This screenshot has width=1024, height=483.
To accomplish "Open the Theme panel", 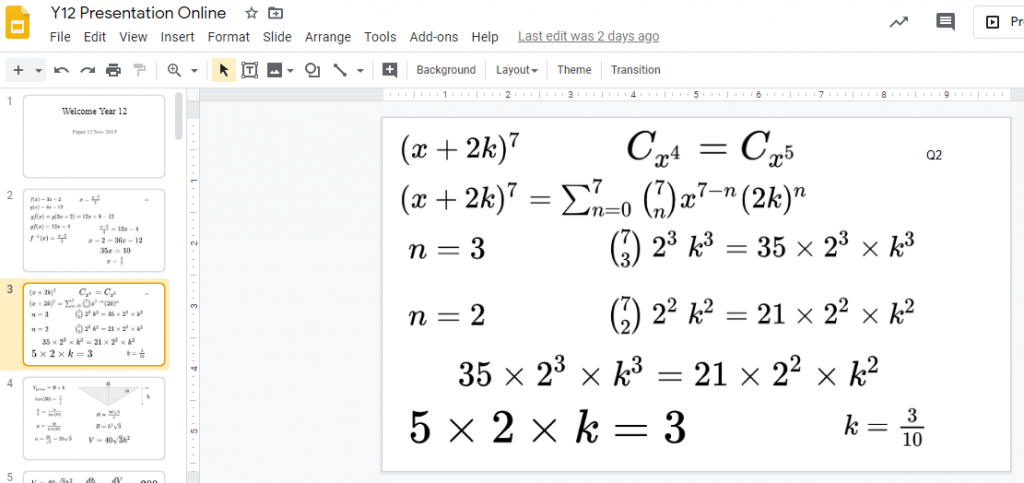I will pyautogui.click(x=574, y=70).
